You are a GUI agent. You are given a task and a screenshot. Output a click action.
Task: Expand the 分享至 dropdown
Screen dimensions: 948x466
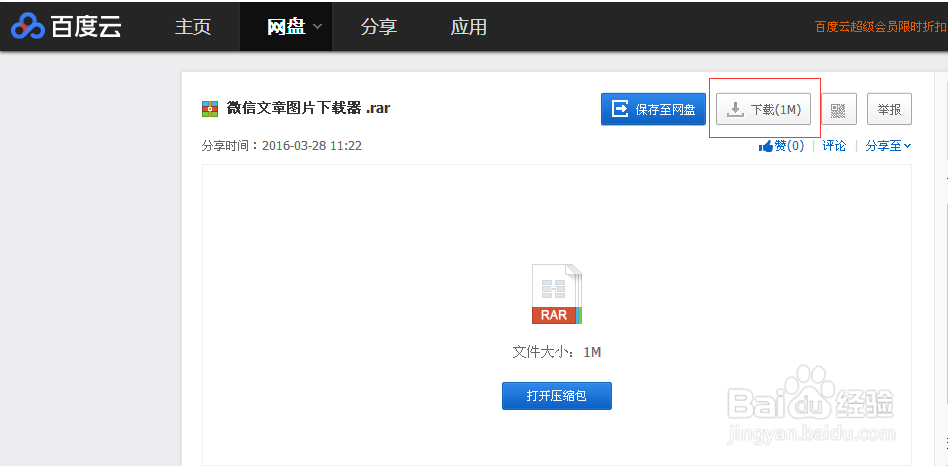click(x=888, y=146)
